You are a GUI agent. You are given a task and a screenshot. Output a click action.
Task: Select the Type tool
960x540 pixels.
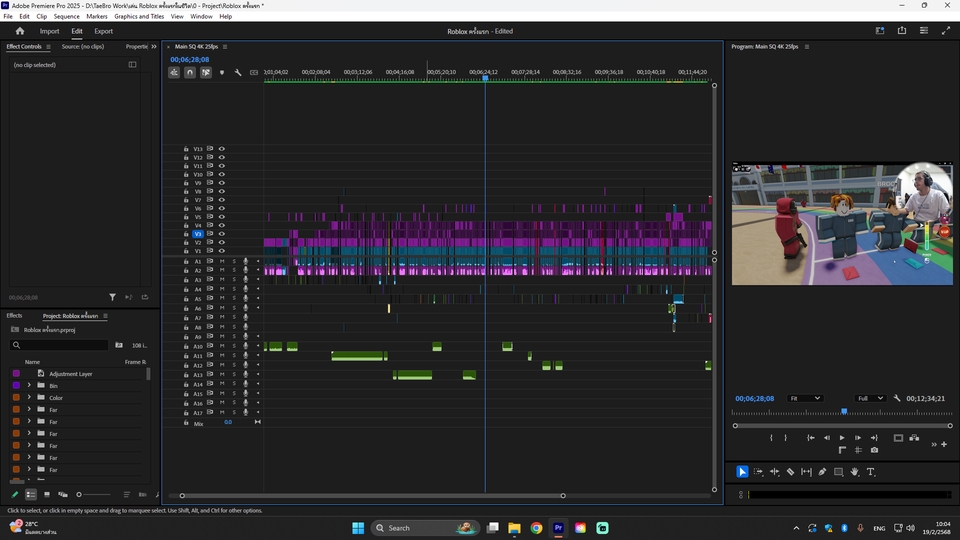click(x=870, y=472)
